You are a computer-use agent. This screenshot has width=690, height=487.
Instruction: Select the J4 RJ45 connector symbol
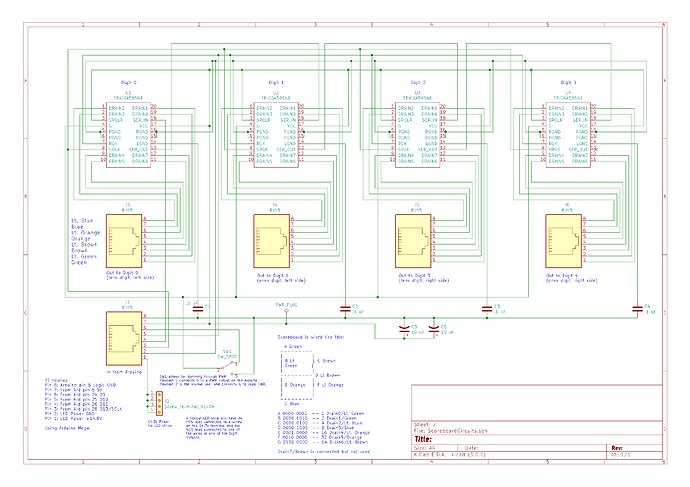[272, 241]
